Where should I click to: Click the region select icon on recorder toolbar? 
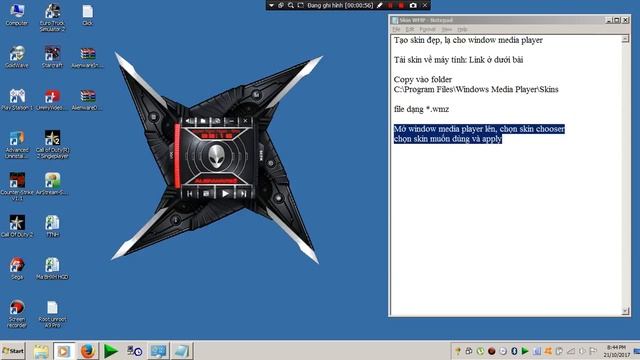[x=301, y=5]
